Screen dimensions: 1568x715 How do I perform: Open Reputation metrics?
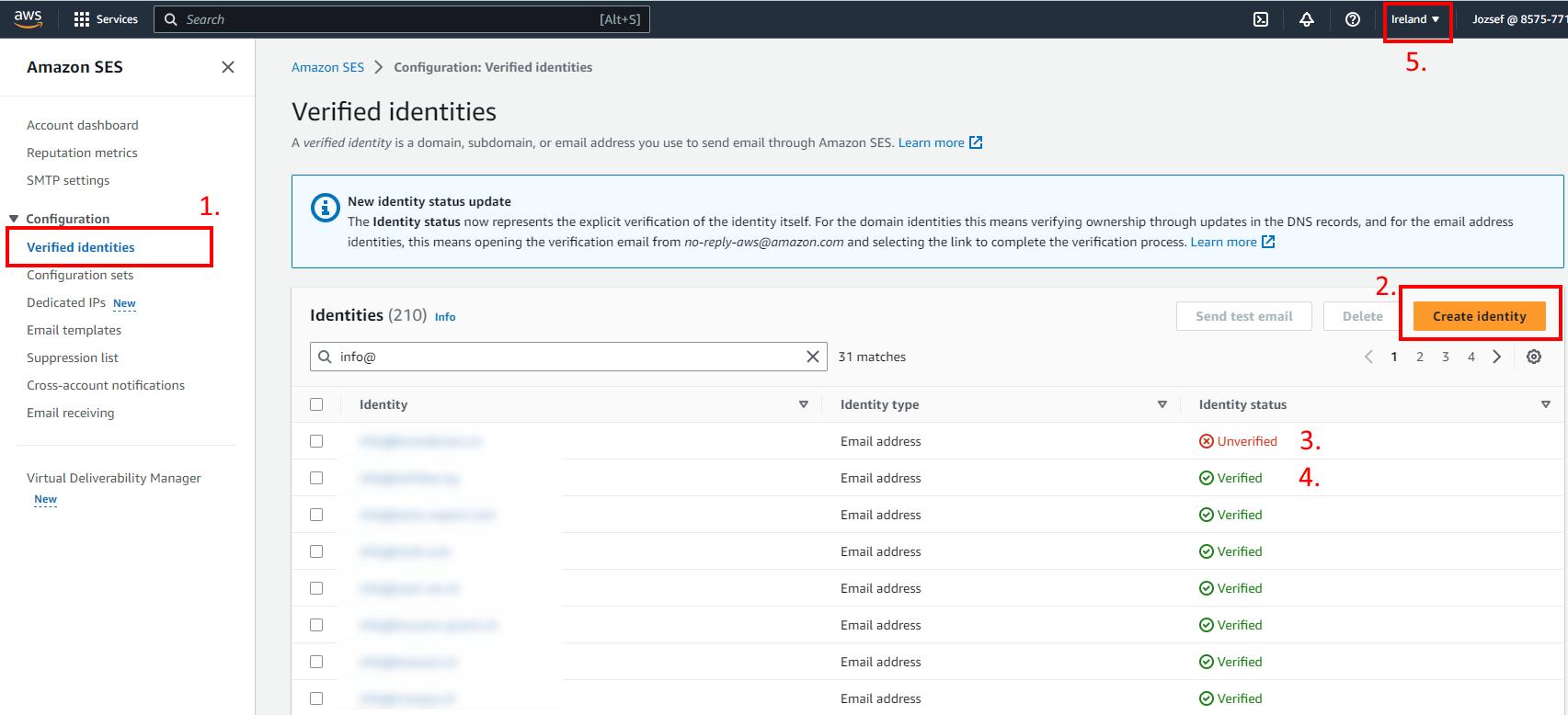(x=82, y=153)
